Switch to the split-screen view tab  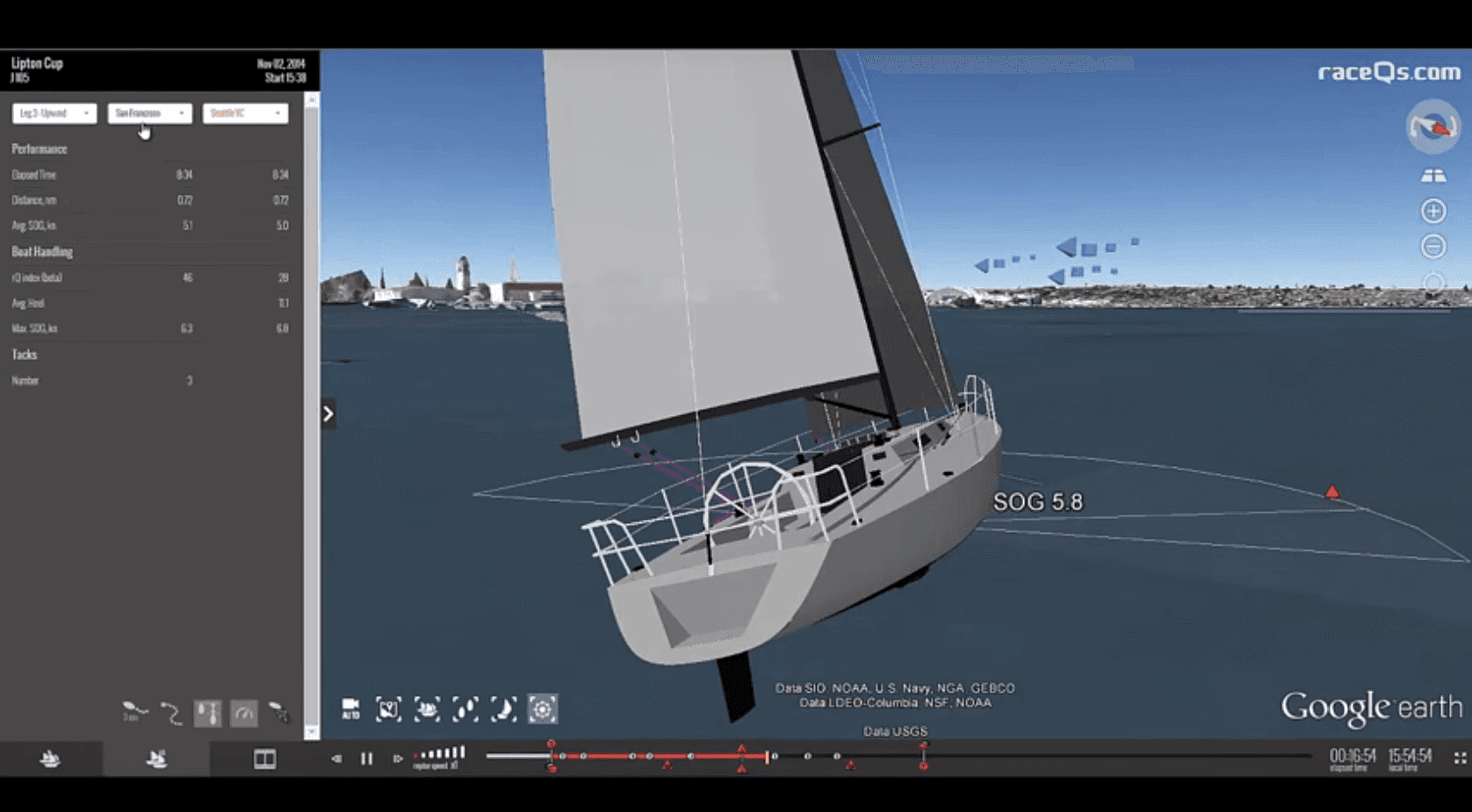pos(264,758)
